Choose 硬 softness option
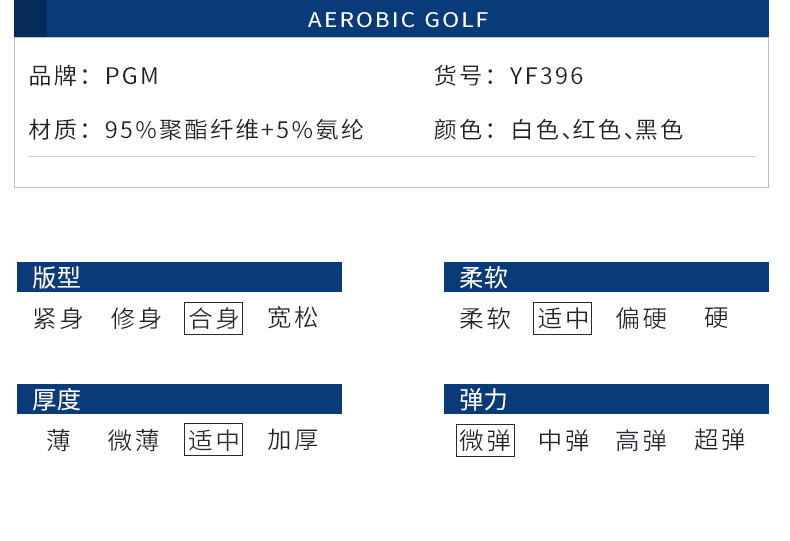The height and width of the screenshot is (541, 790). [x=716, y=318]
